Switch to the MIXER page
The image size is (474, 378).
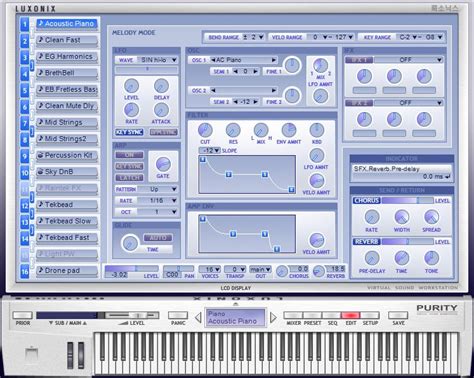point(293,315)
